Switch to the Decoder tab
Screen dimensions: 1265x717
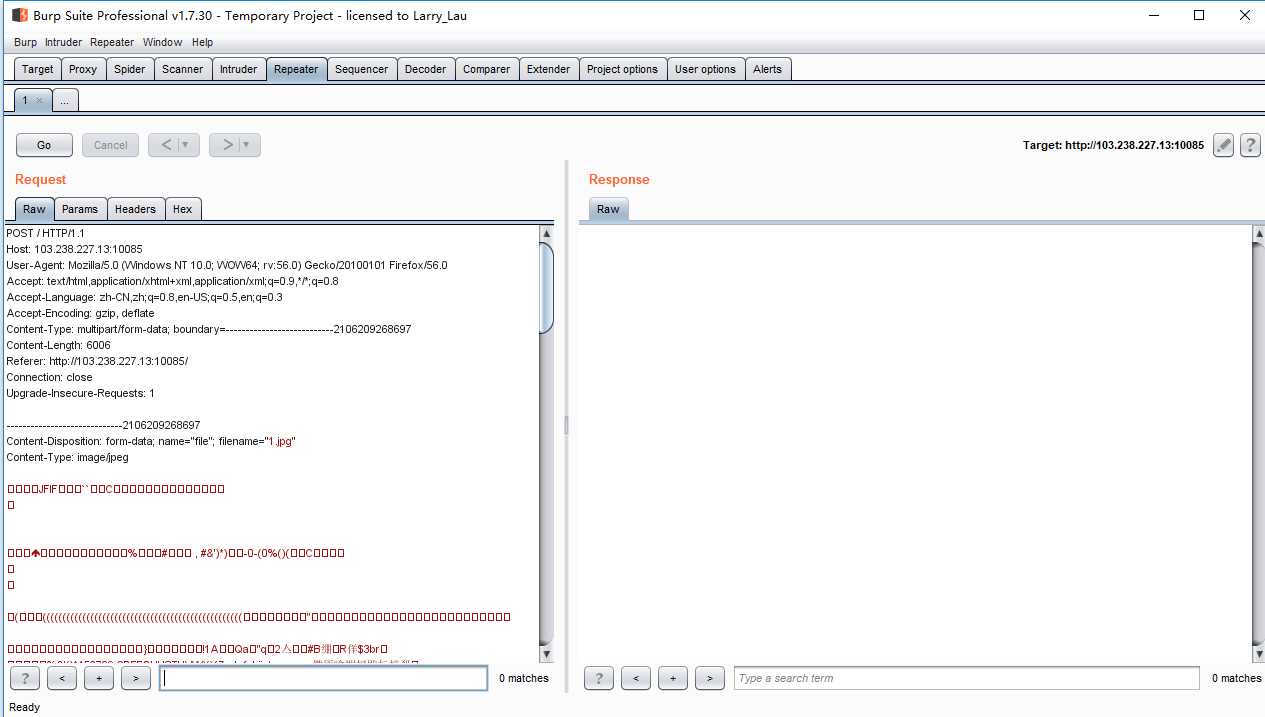pos(426,69)
